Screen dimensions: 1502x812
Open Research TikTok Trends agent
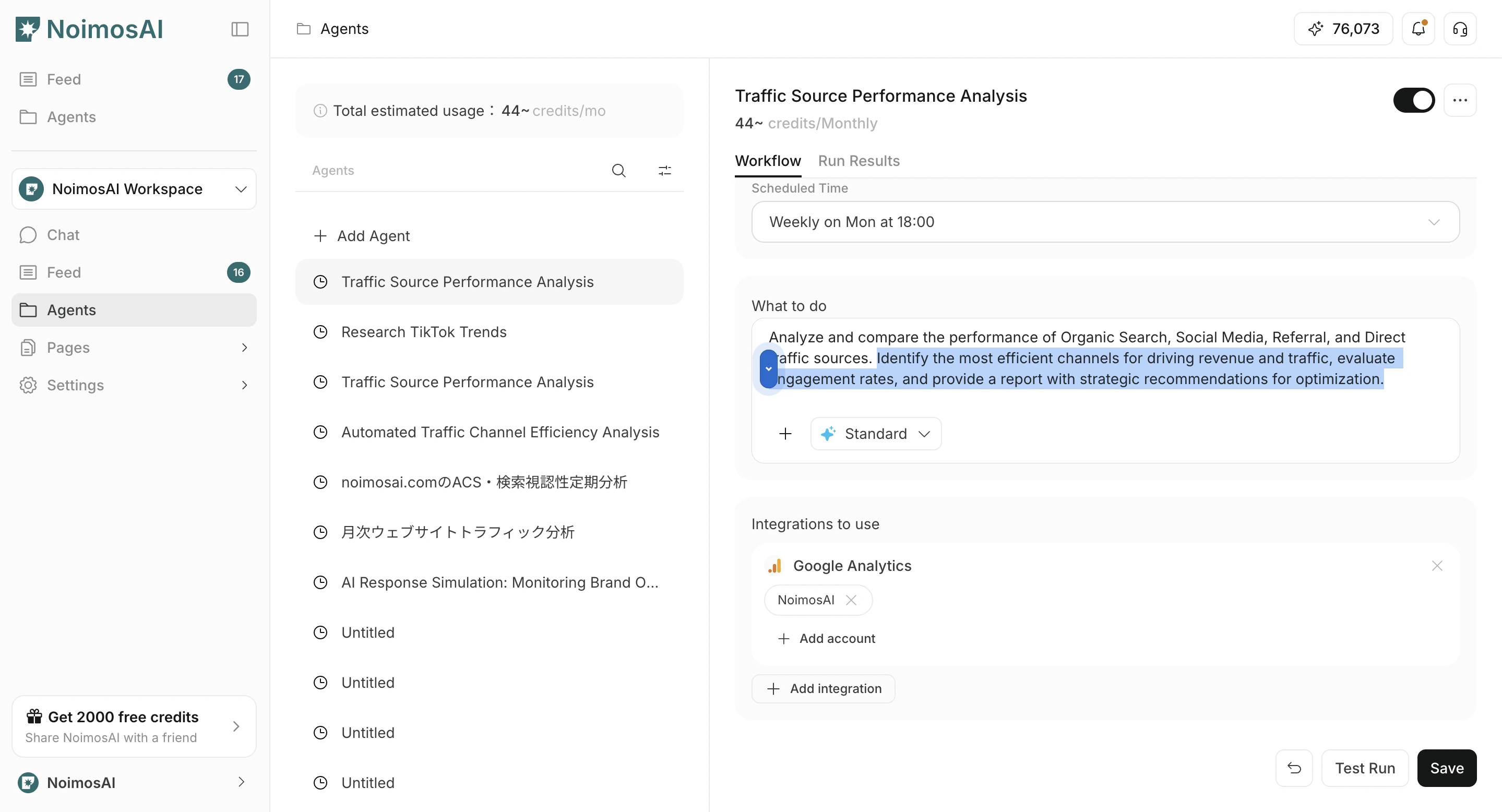click(489, 332)
